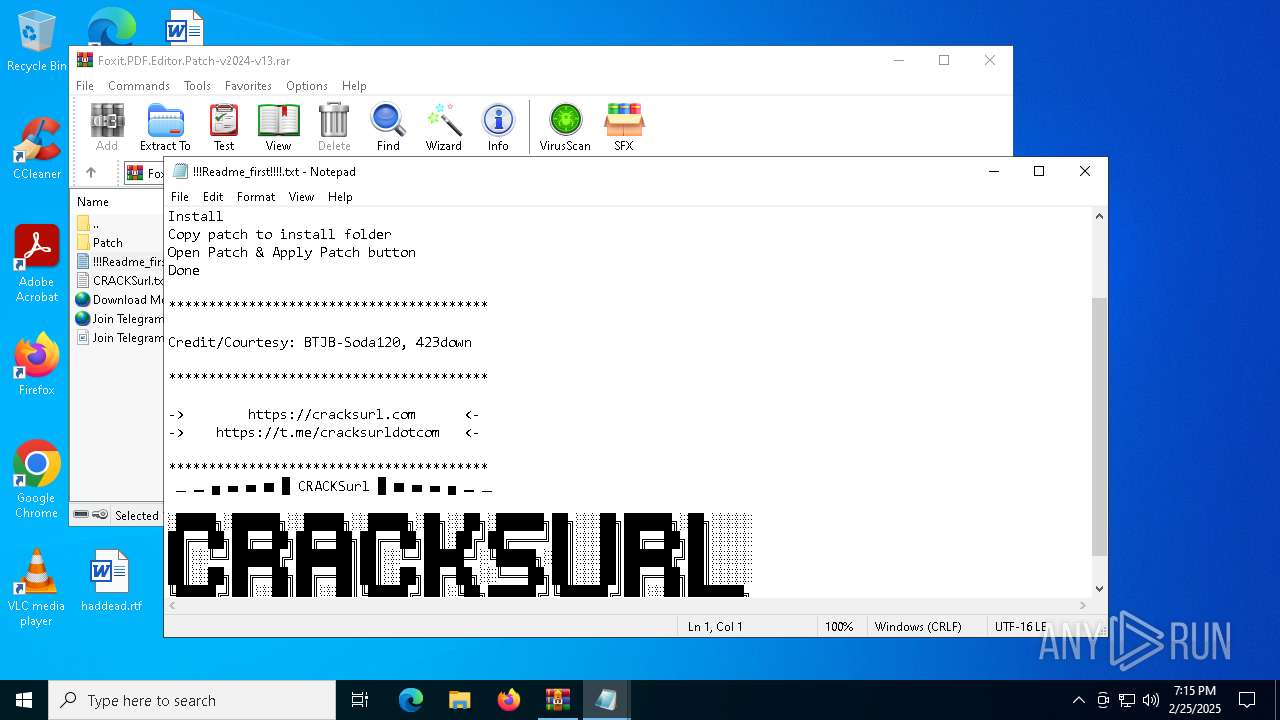Open Notepad's View menu

pyautogui.click(x=301, y=197)
